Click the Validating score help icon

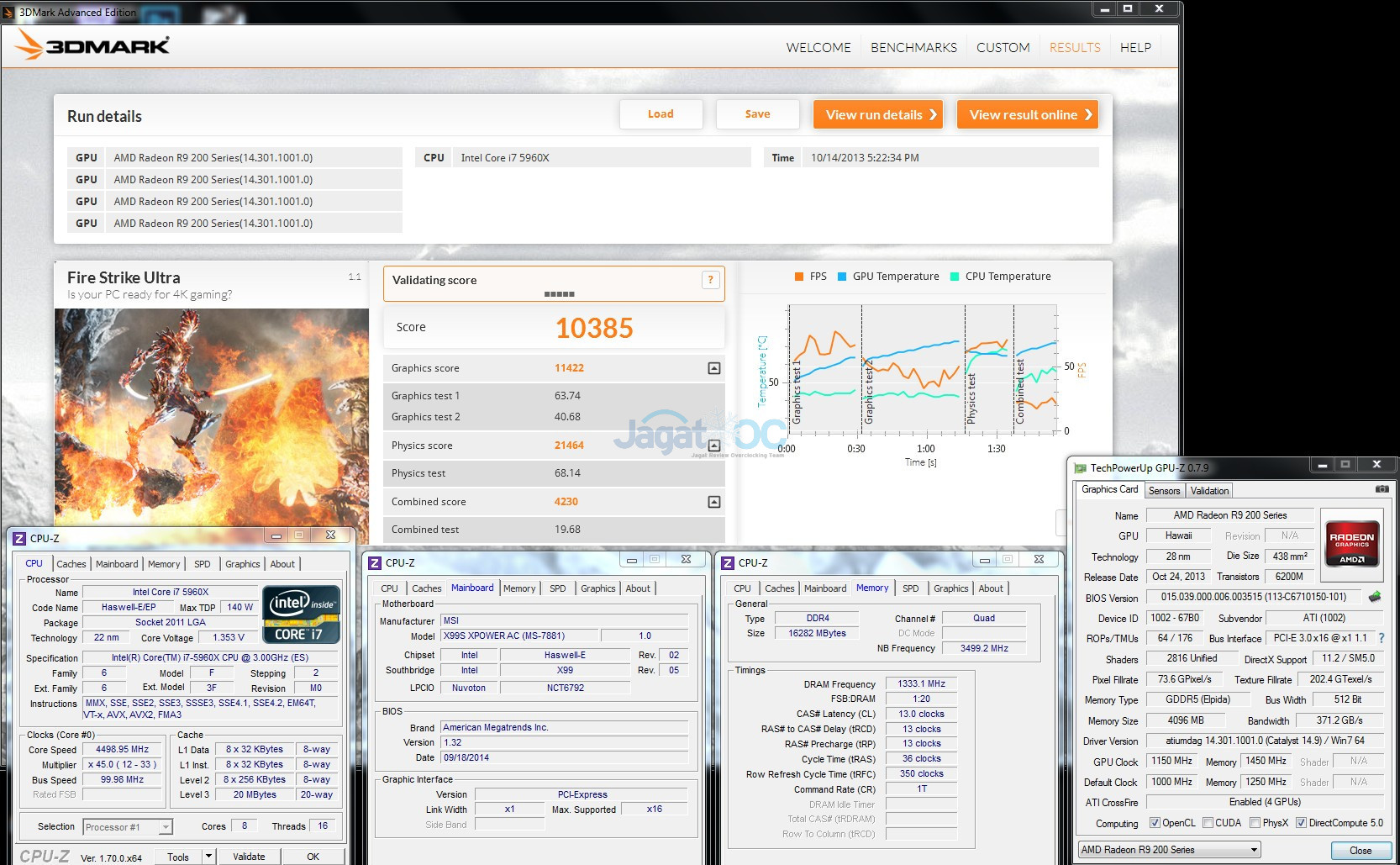point(710,280)
